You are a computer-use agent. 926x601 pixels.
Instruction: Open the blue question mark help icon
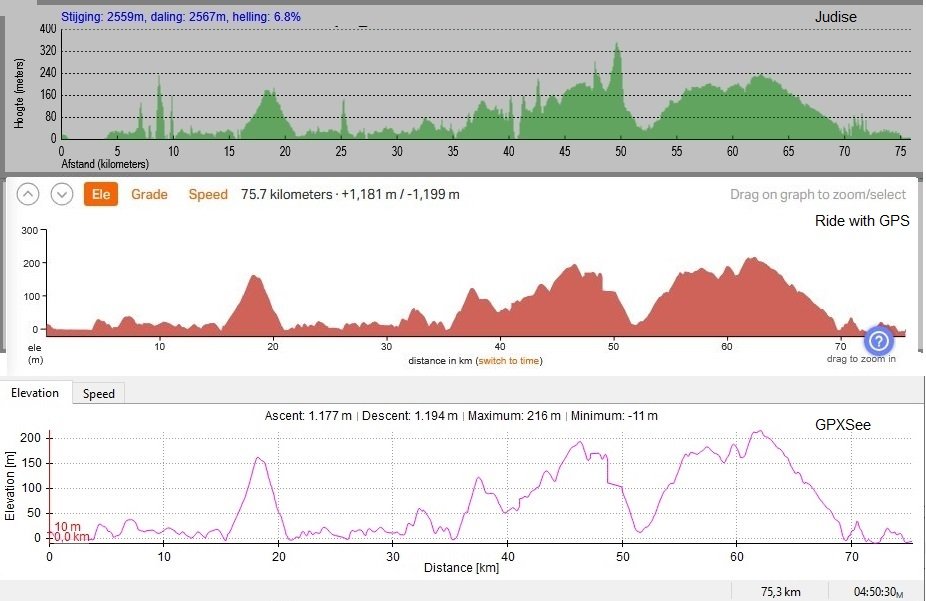click(879, 340)
